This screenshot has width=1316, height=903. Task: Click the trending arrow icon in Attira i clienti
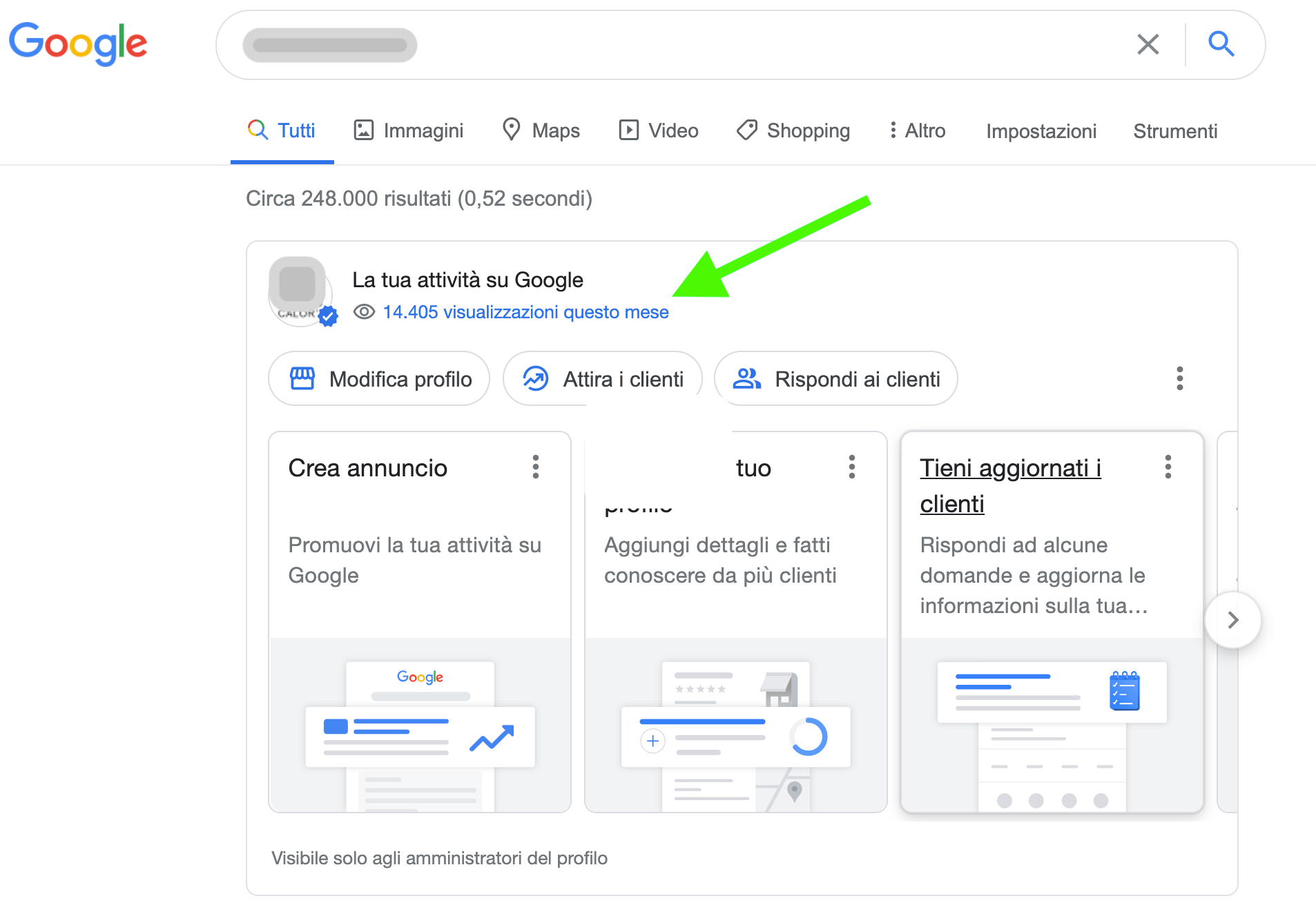(536, 378)
